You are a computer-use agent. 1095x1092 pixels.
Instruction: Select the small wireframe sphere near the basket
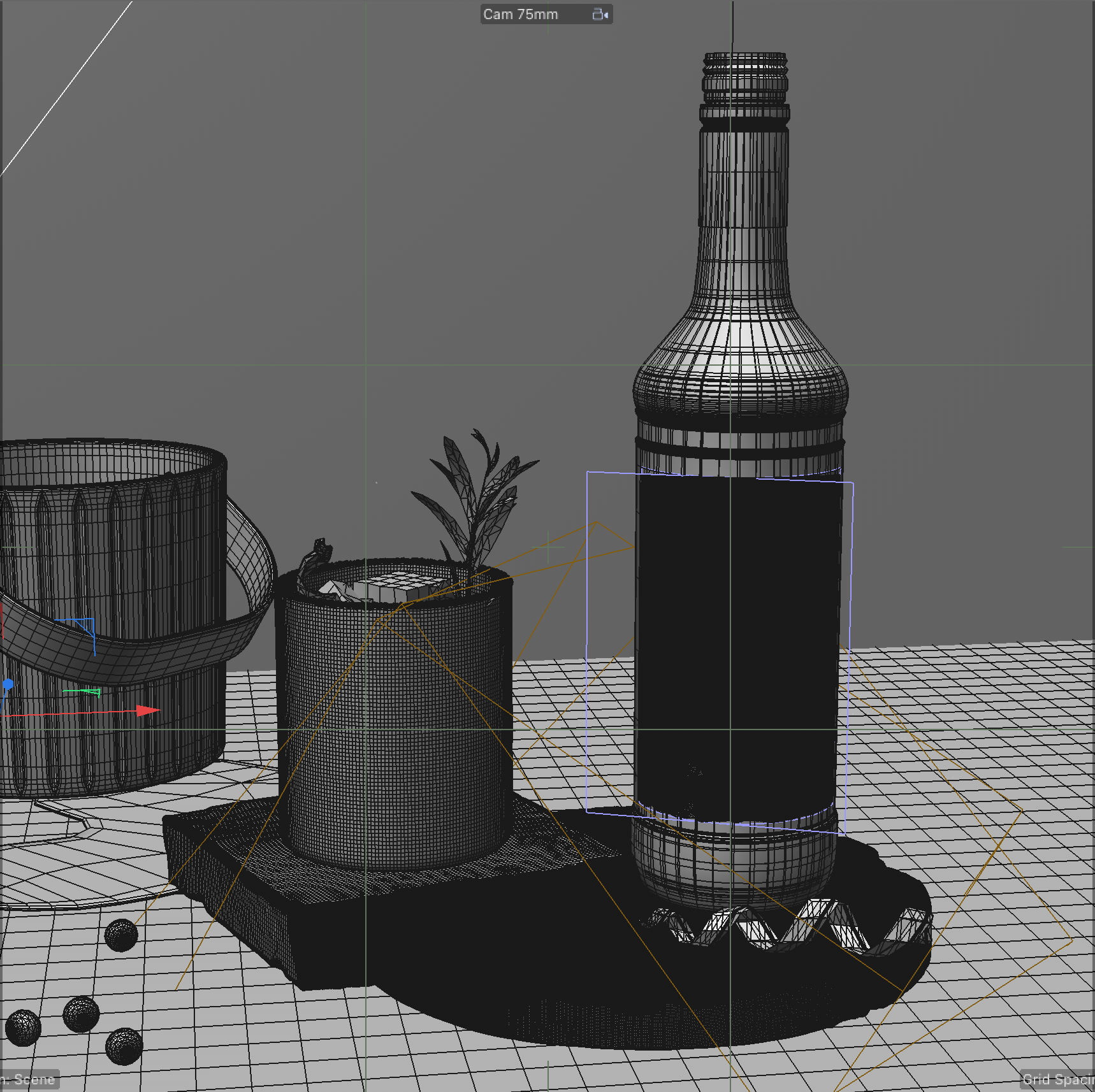pos(121,935)
